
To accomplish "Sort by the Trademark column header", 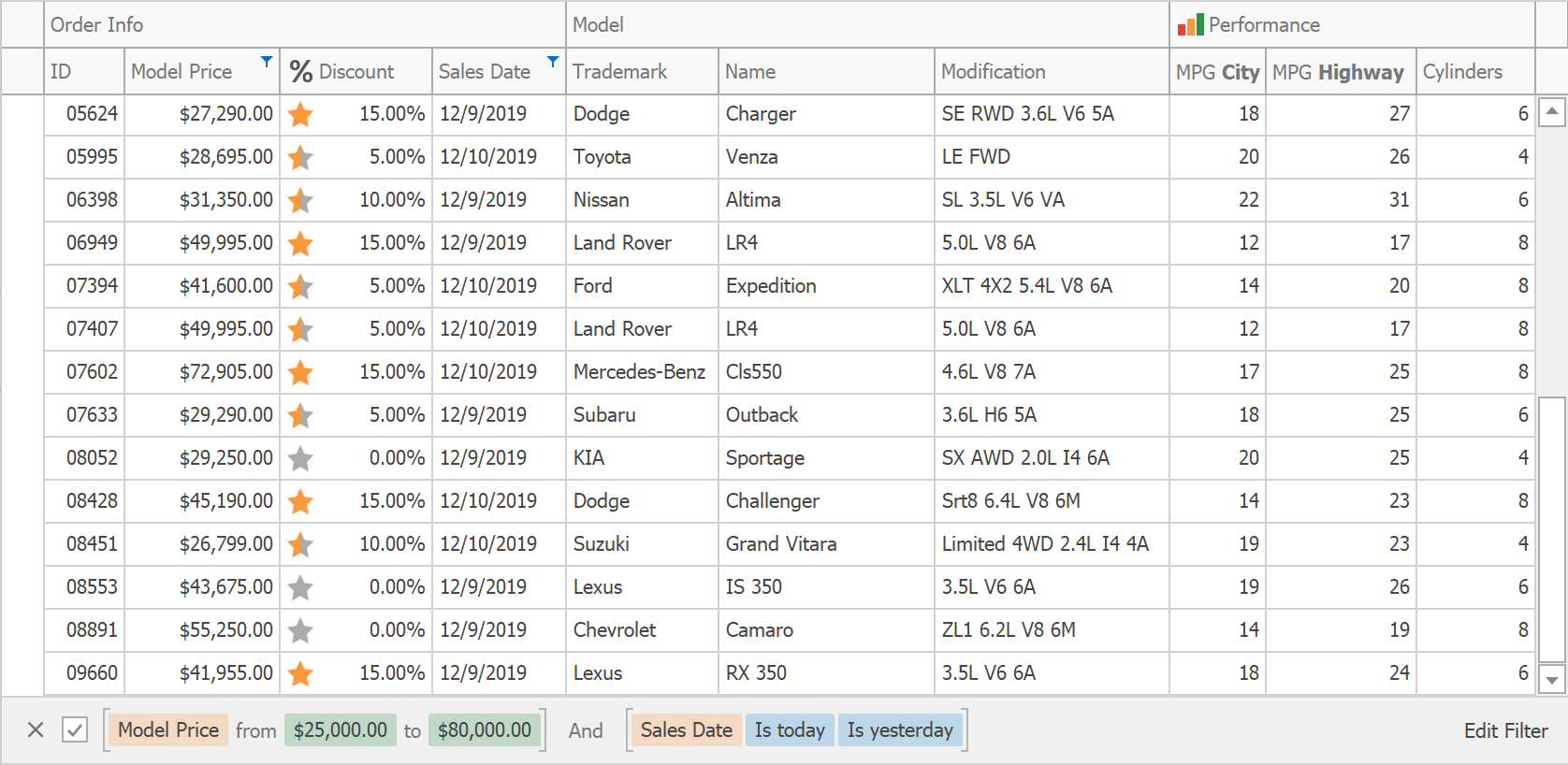I will pyautogui.click(x=642, y=71).
